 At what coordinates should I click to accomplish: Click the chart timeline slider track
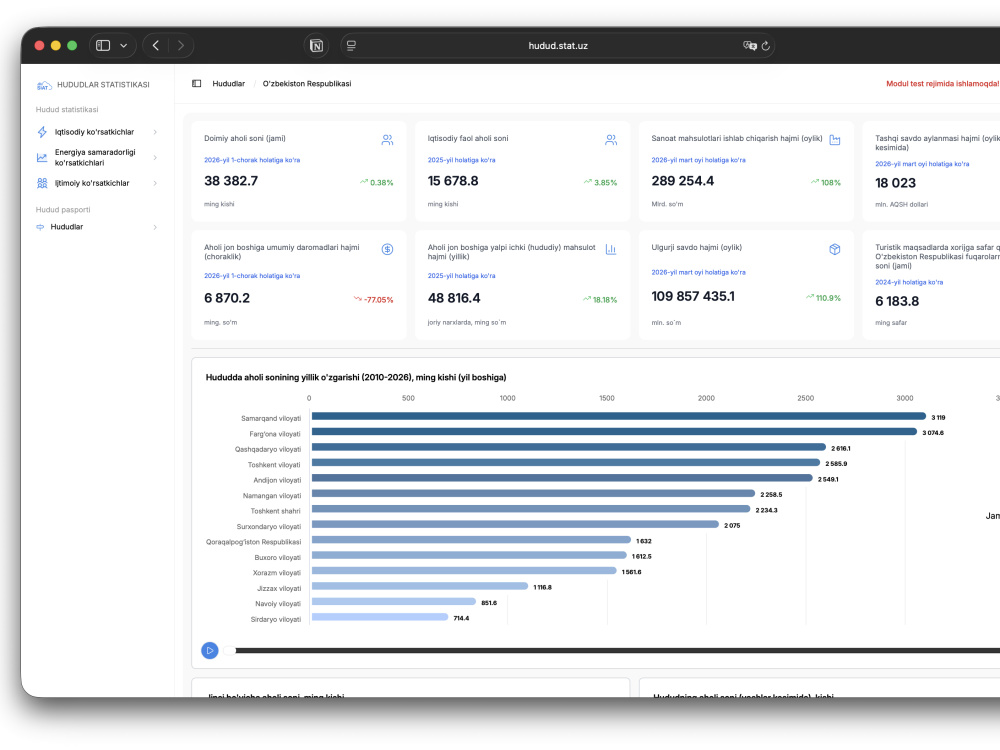pyautogui.click(x=617, y=651)
